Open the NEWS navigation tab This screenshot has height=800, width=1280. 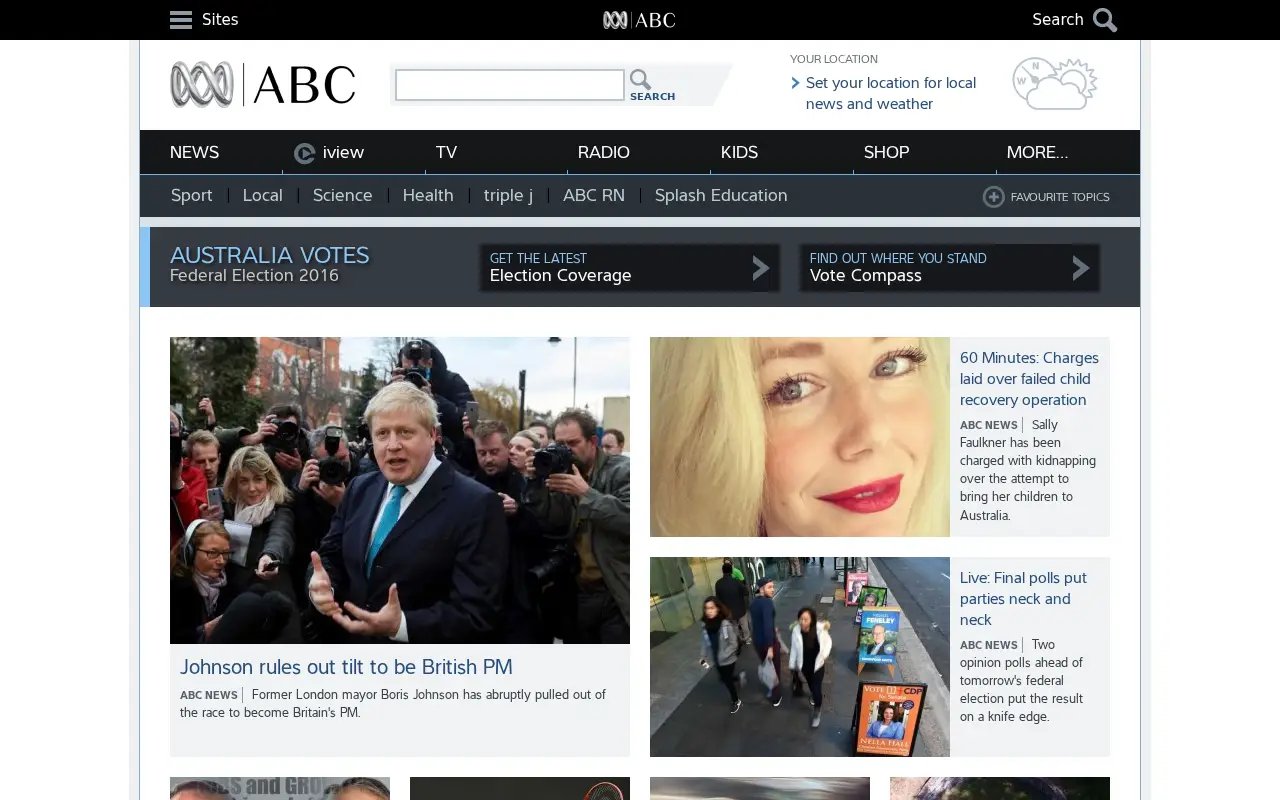194,152
